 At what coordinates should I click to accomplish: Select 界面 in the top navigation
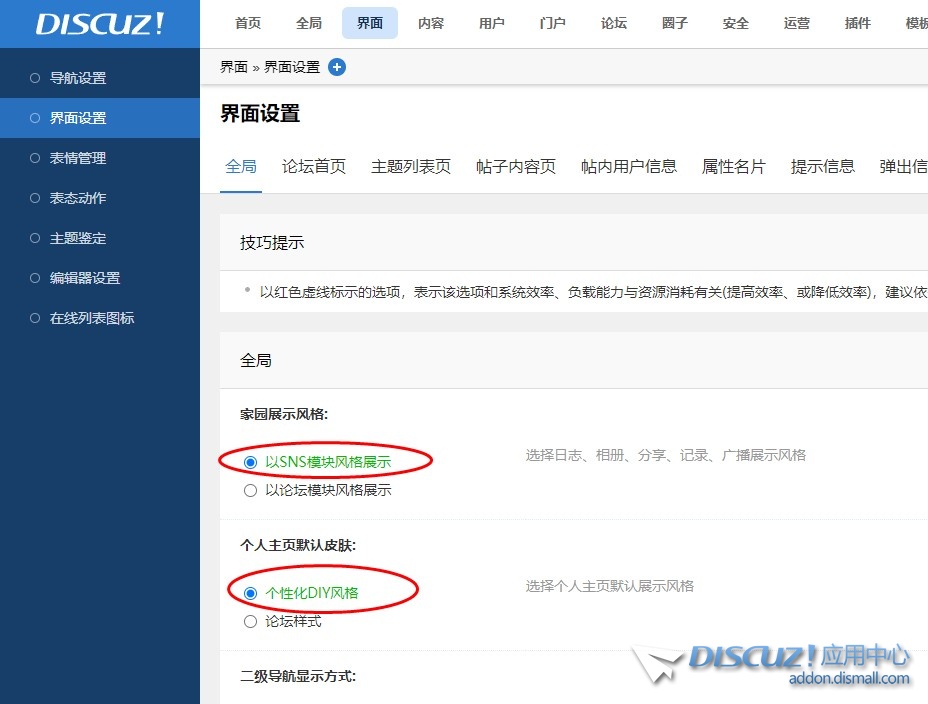(x=370, y=23)
